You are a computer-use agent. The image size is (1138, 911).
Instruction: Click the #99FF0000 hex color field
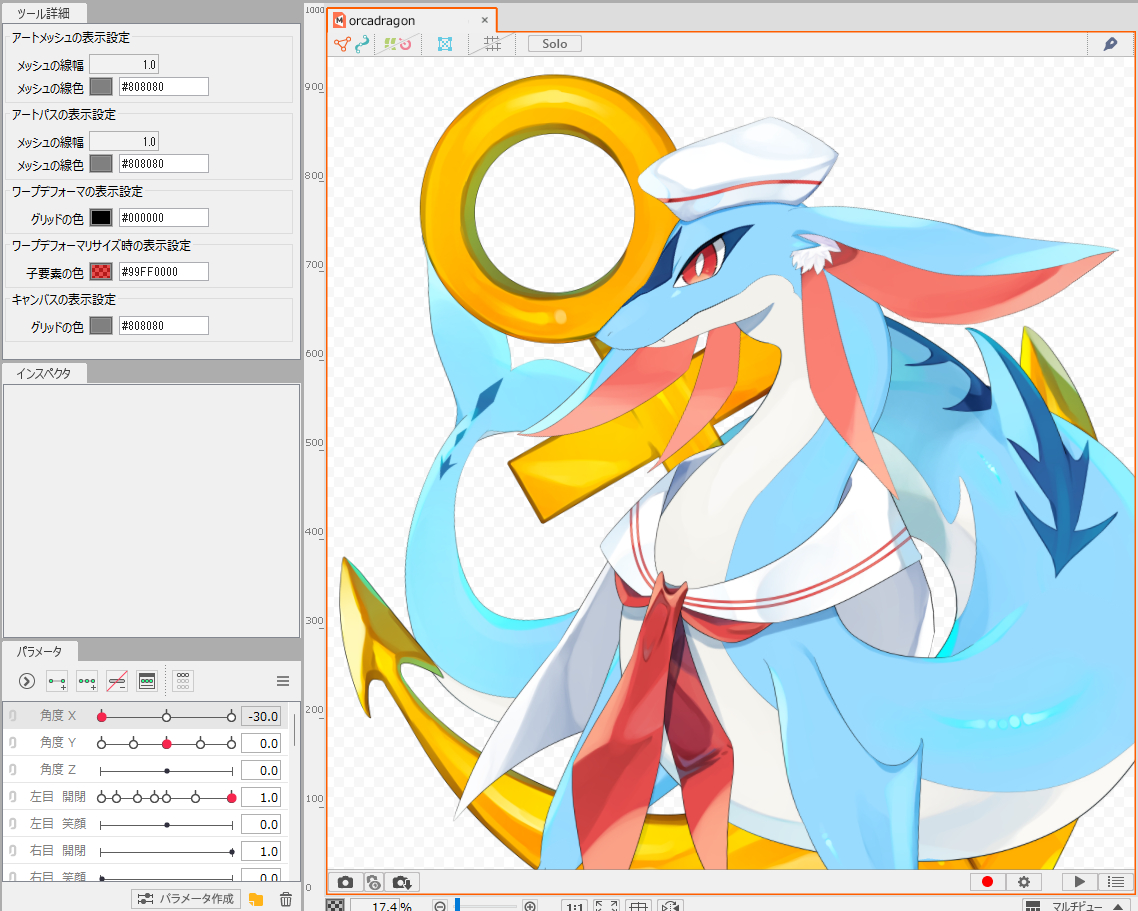click(163, 272)
